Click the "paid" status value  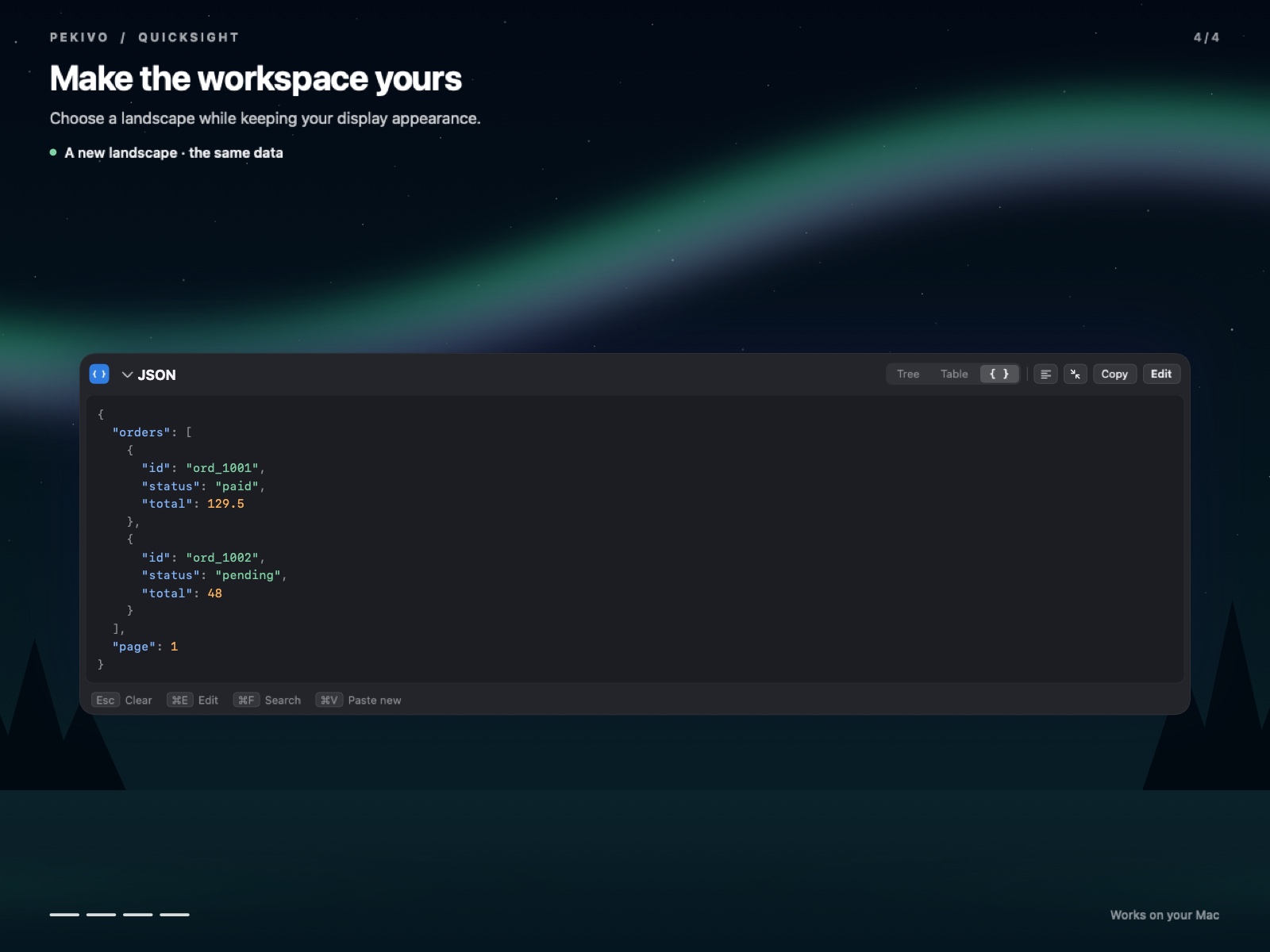pos(237,486)
